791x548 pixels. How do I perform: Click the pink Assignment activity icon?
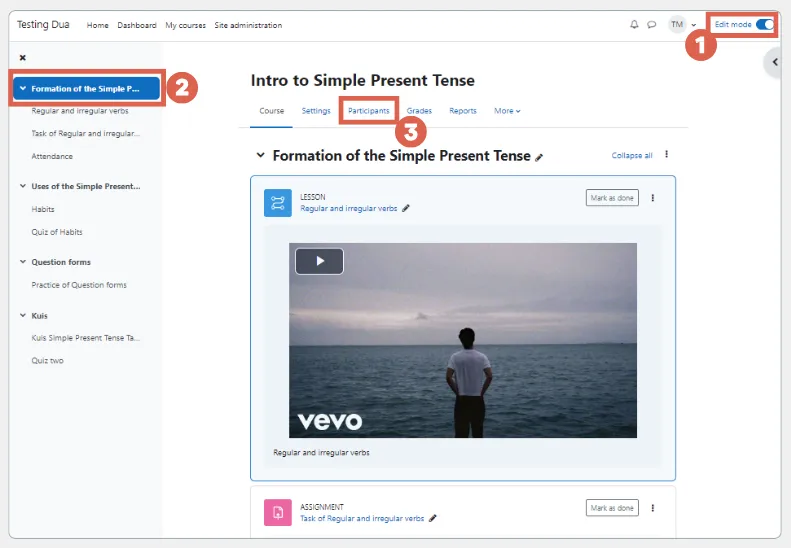277,513
